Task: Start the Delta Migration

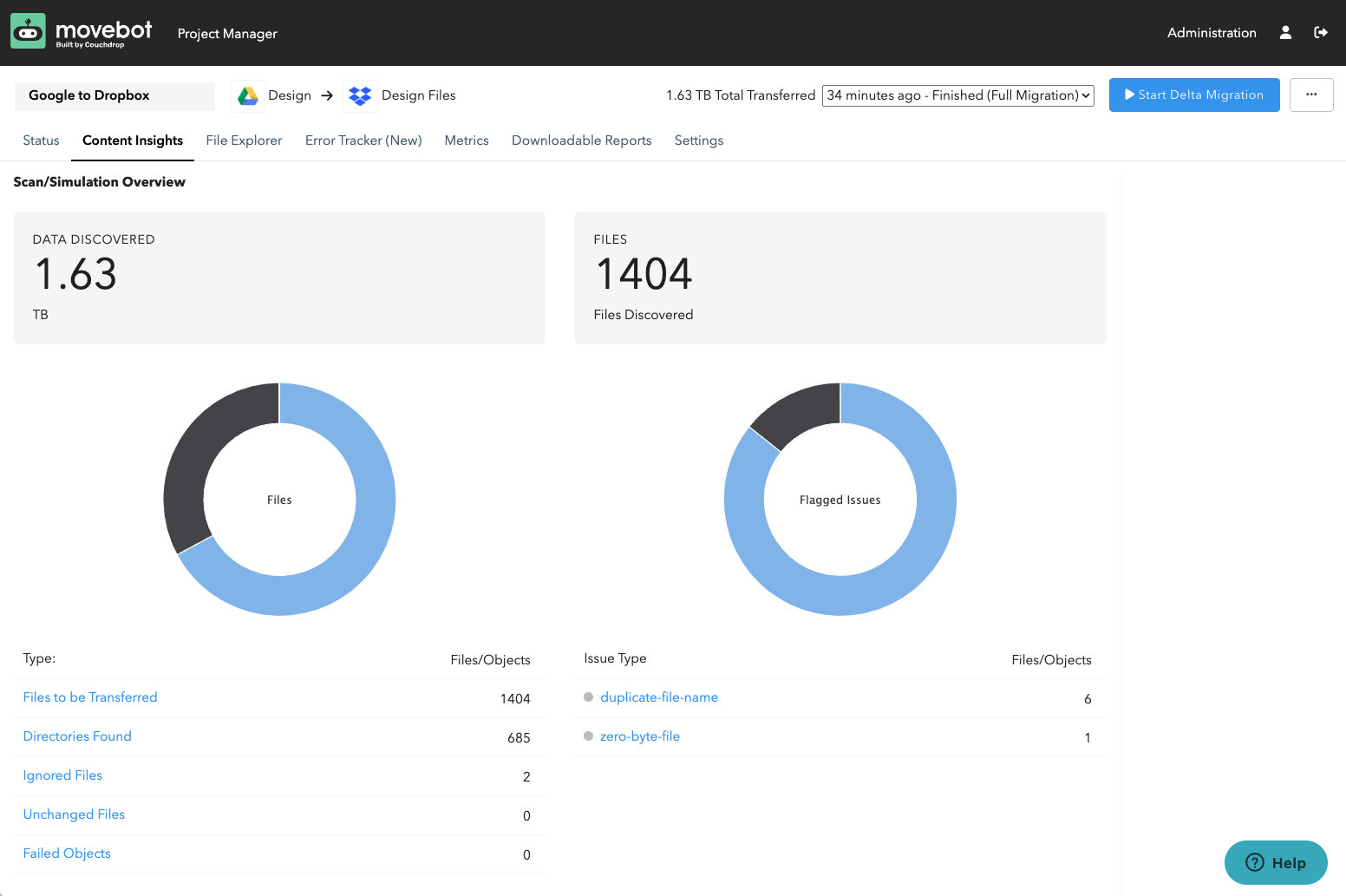Action: 1194,95
